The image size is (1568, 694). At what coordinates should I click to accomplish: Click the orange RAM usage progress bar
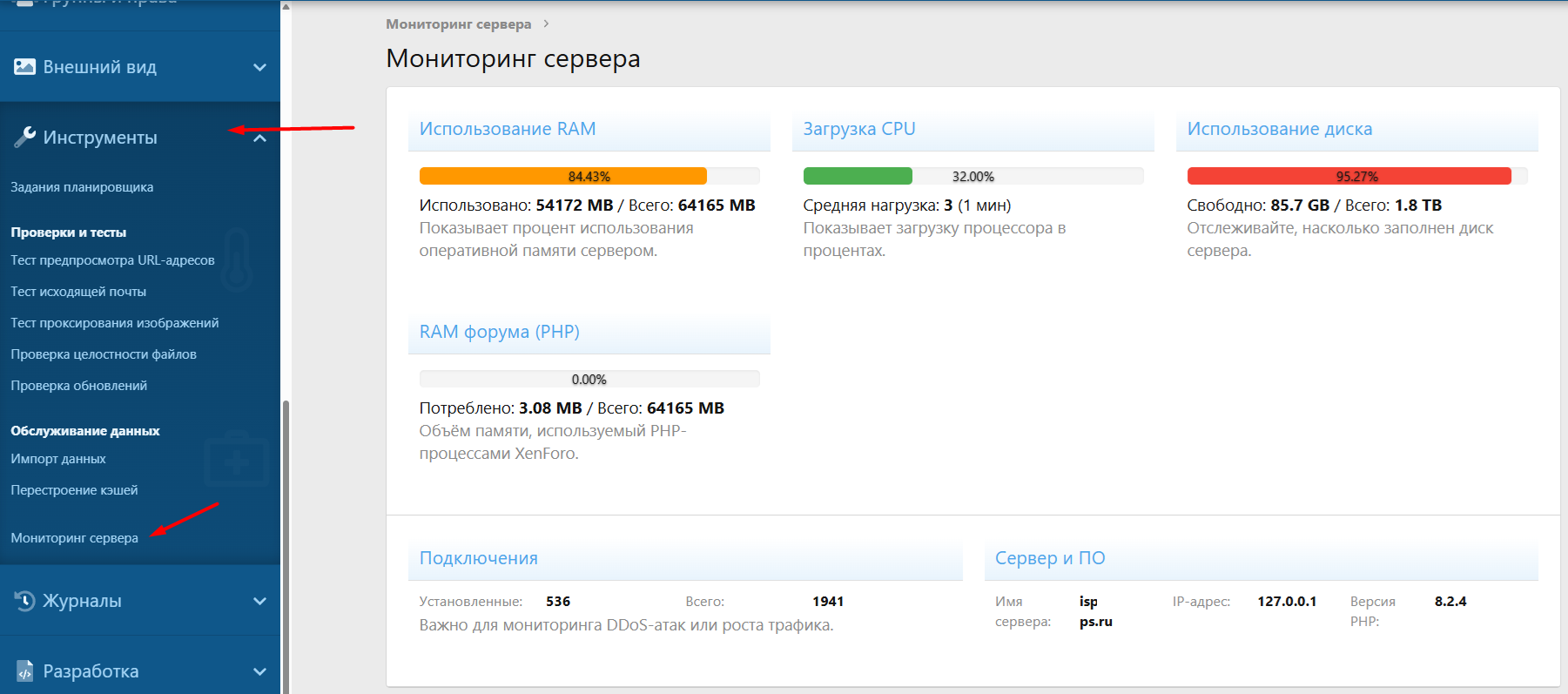point(562,176)
